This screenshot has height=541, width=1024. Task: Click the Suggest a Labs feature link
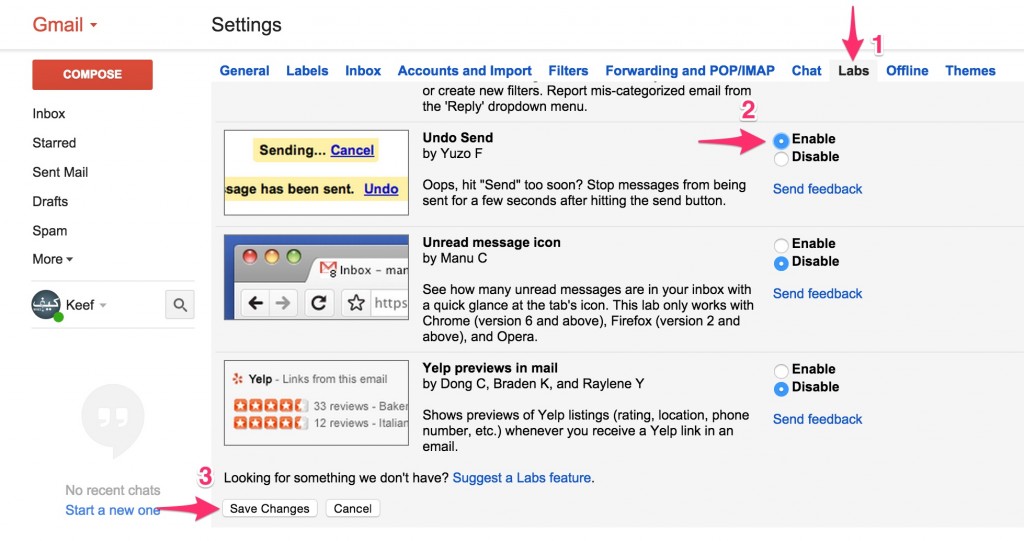click(522, 478)
